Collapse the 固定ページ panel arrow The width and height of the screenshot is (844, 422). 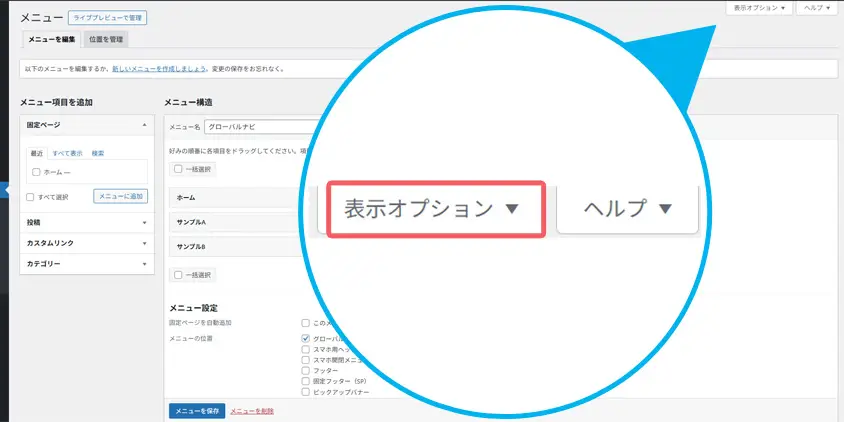[144, 125]
